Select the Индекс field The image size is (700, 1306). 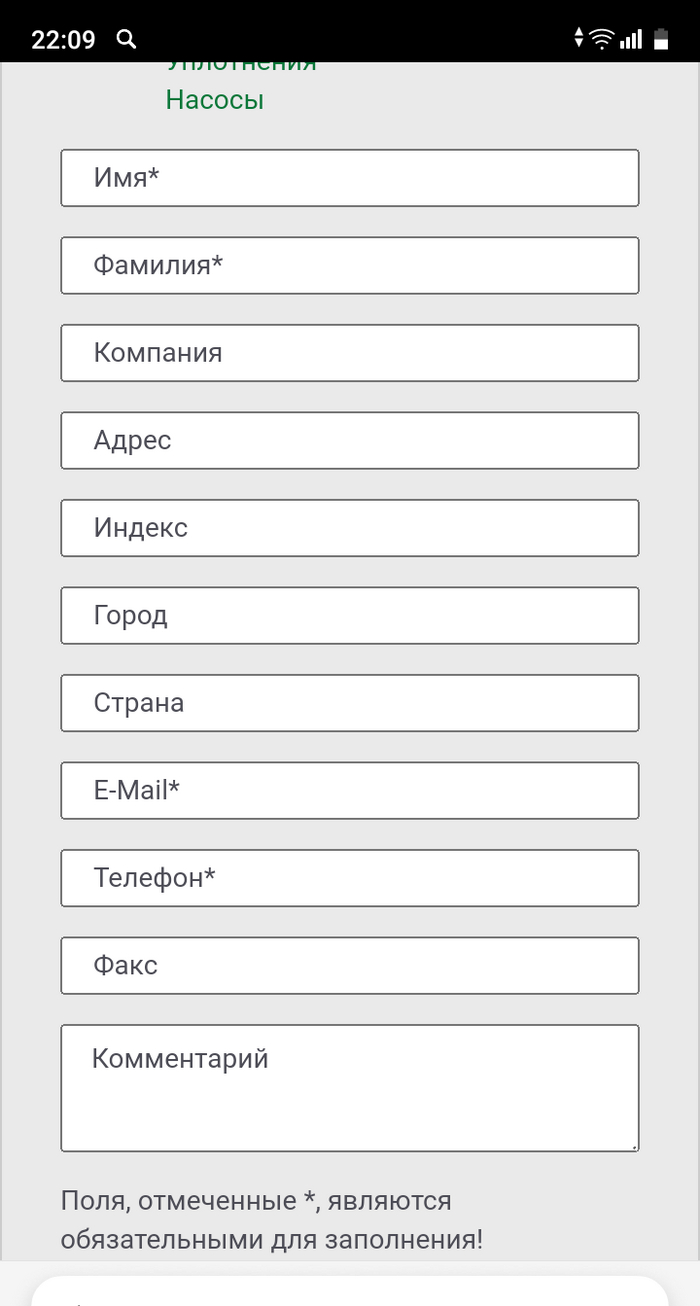pos(350,528)
